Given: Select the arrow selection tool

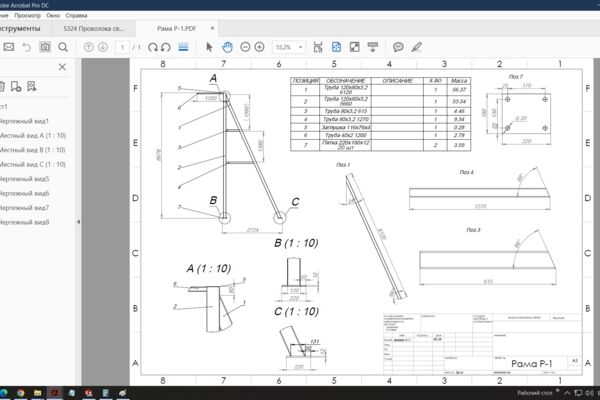Looking at the screenshot, I should pyautogui.click(x=209, y=47).
